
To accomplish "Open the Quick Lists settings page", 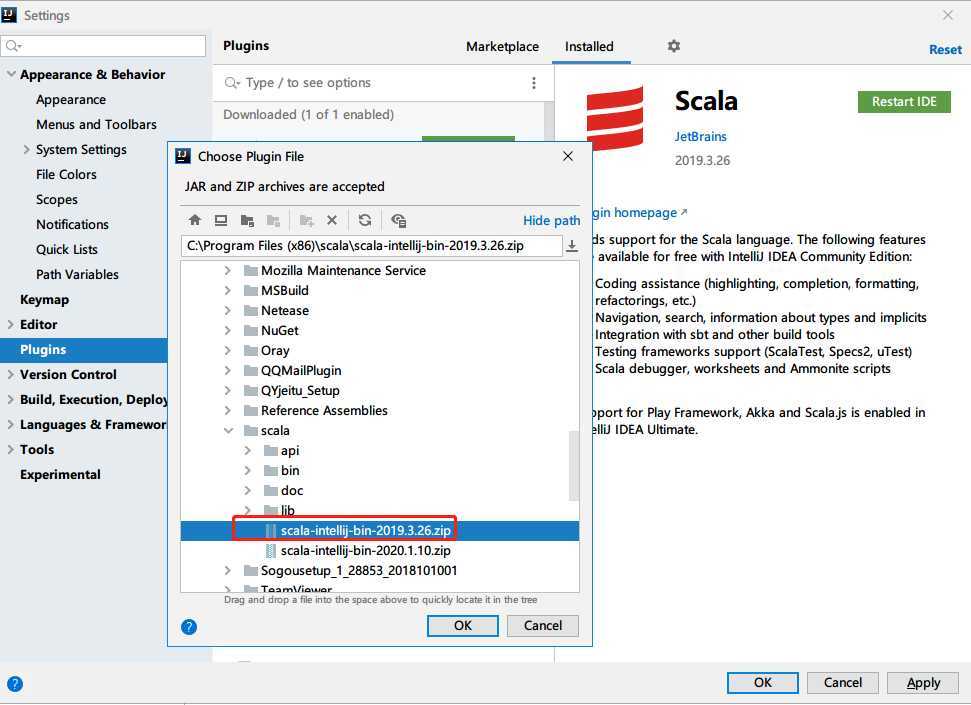I will coord(67,250).
